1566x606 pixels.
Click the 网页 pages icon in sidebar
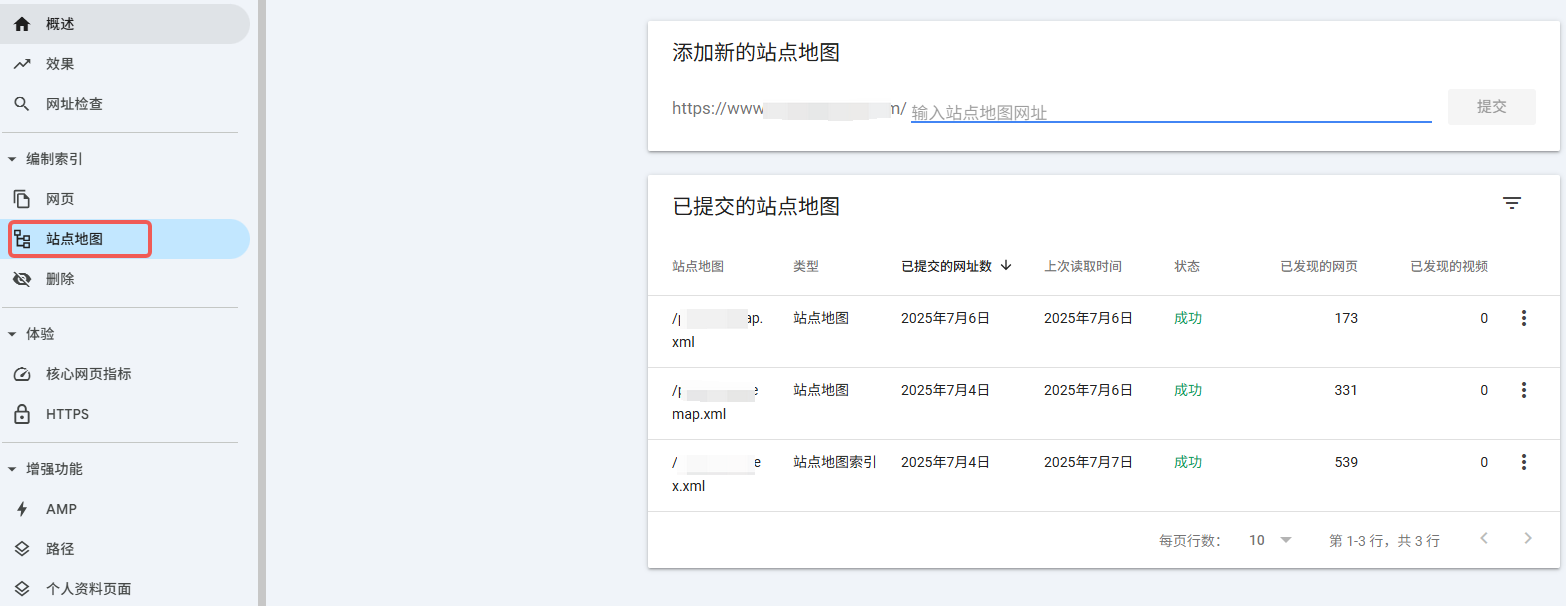[x=22, y=198]
